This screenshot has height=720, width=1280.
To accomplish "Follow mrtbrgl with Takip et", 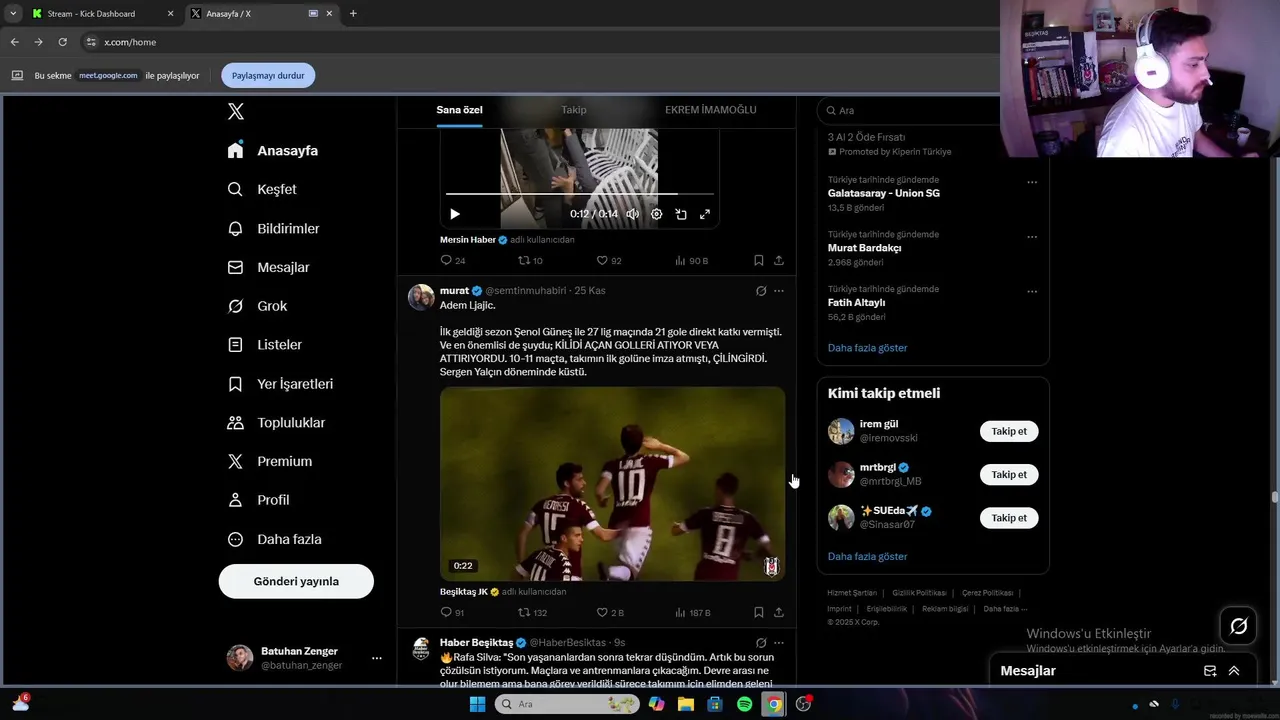I will [1009, 474].
